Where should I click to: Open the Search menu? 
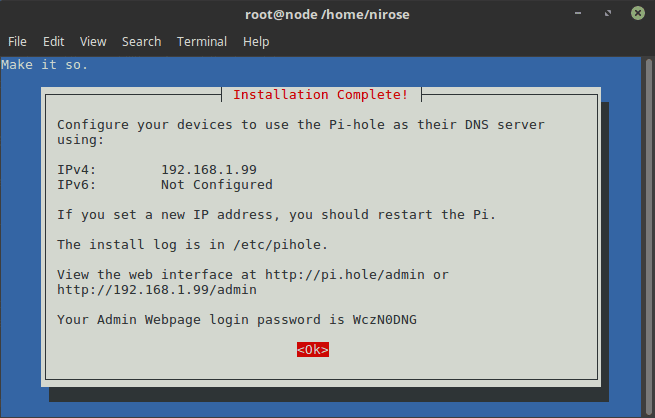pyautogui.click(x=142, y=42)
